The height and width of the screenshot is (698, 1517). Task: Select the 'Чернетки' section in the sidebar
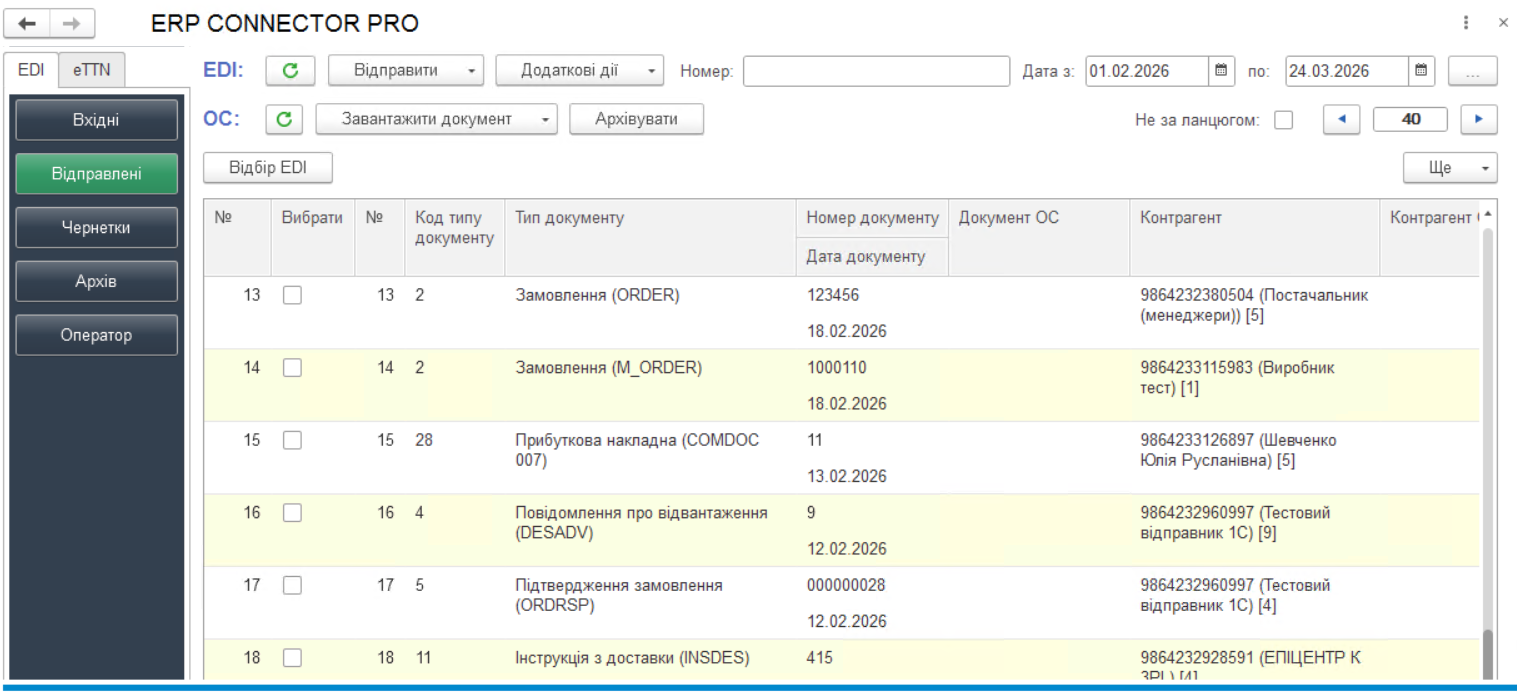click(x=96, y=227)
